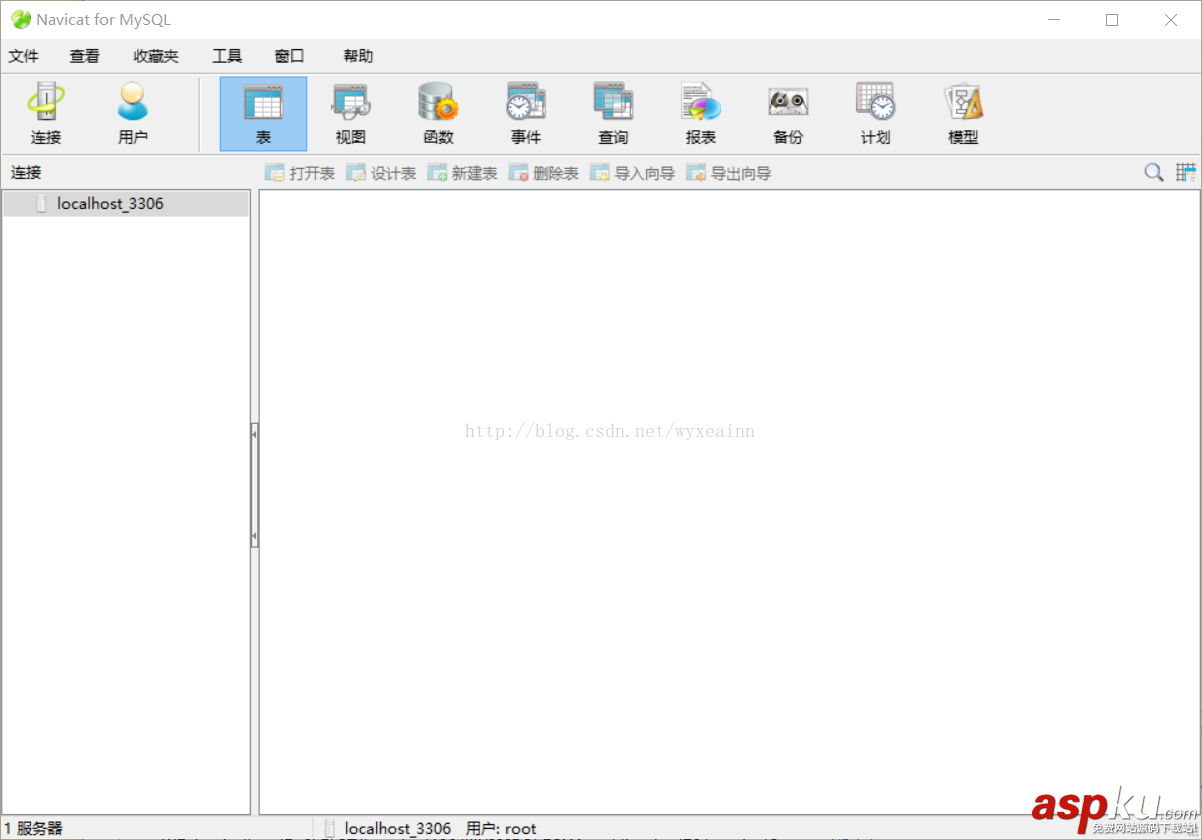Viewport: 1202px width, 840px height.
Task: Click the Navicat application logo icon
Action: (x=20, y=19)
